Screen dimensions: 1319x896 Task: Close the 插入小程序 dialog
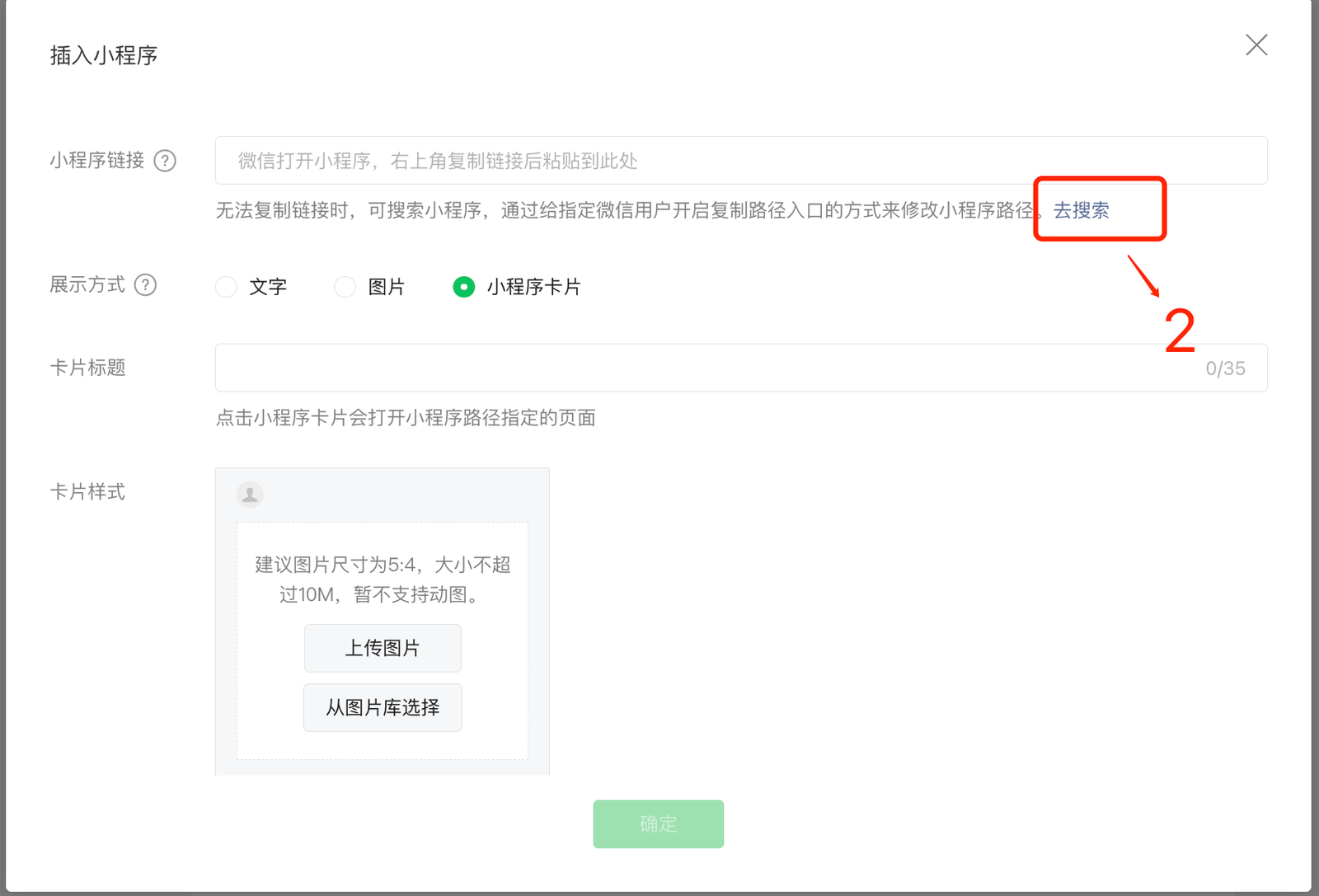pos(1256,45)
